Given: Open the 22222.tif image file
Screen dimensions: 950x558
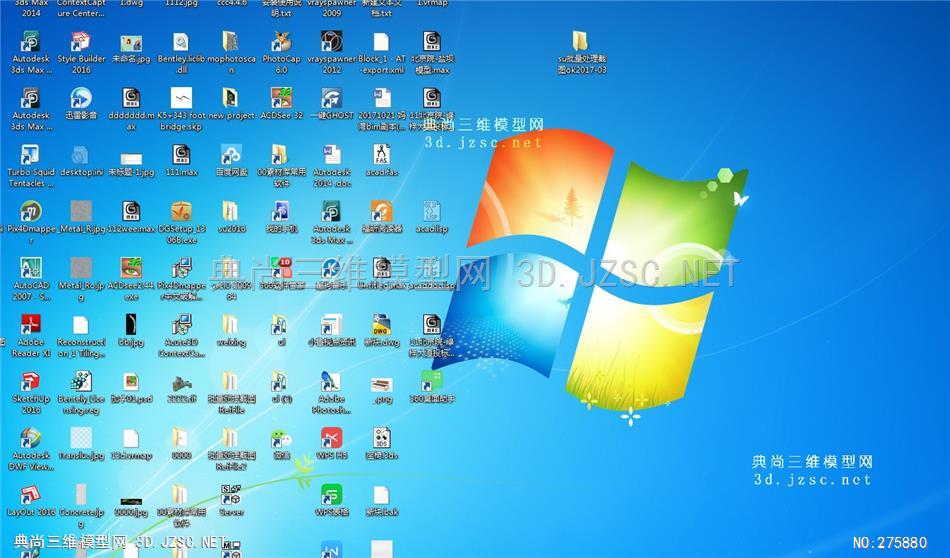Looking at the screenshot, I should [181, 382].
